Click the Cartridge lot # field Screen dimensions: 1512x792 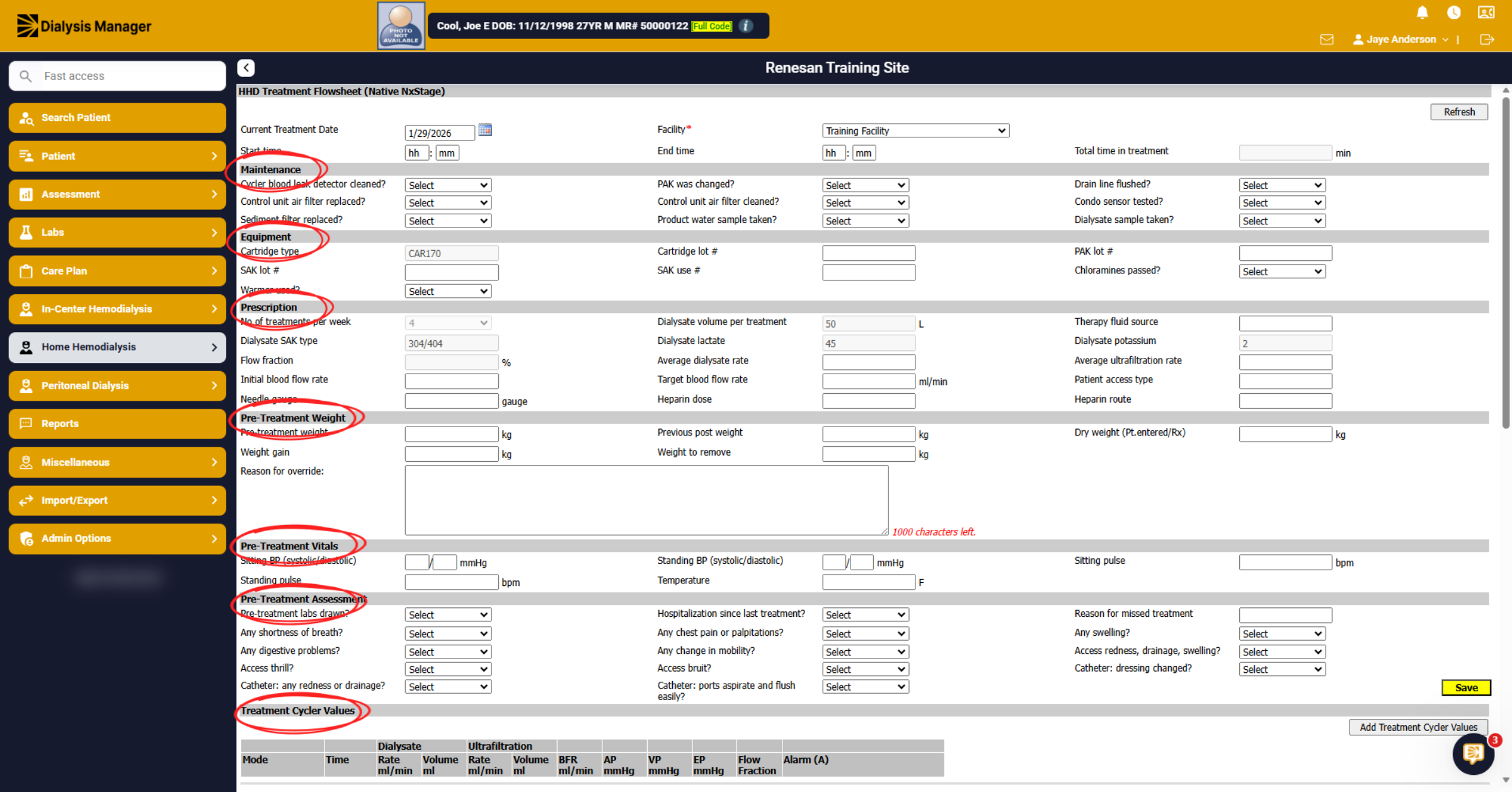[x=868, y=253]
